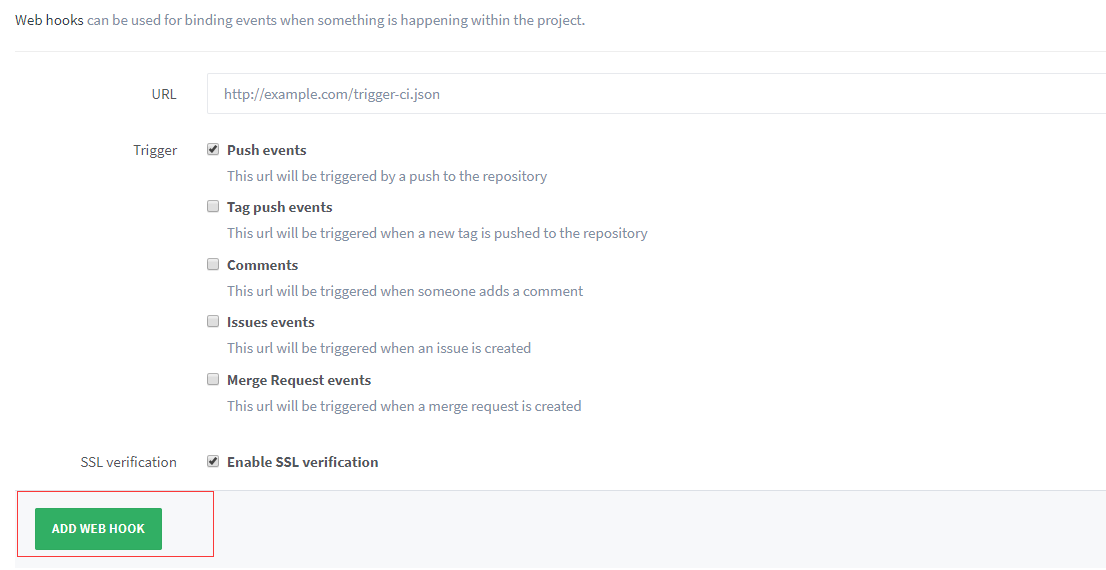The width and height of the screenshot is (1106, 570).
Task: Click the "Tag push events" label text
Action: click(279, 207)
